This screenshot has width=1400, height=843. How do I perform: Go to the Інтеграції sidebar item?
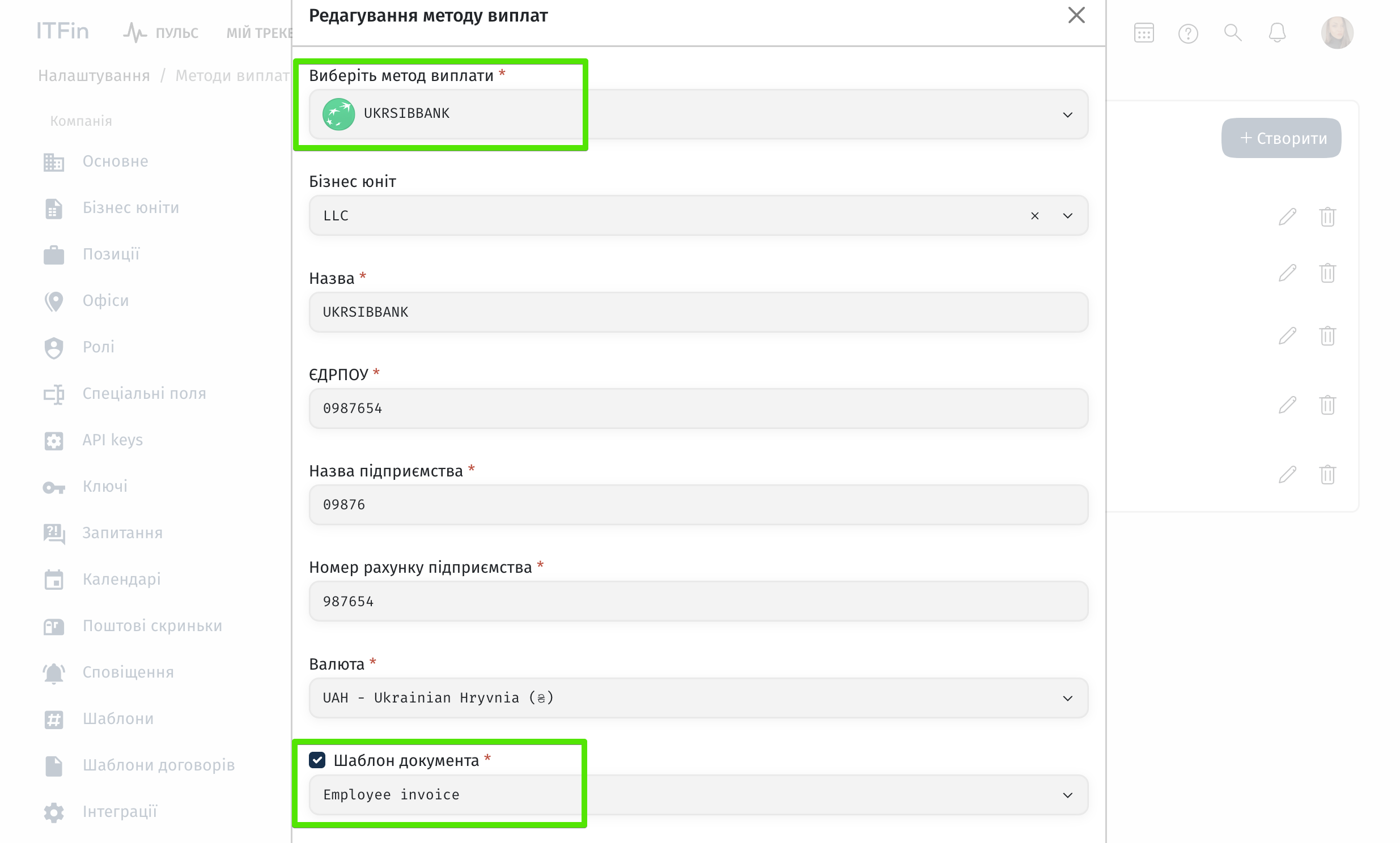[x=120, y=812]
